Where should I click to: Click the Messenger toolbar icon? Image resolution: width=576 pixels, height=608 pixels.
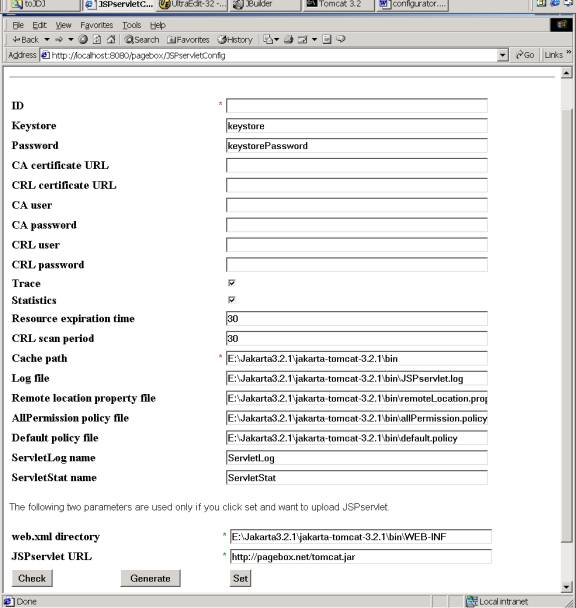click(x=341, y=40)
